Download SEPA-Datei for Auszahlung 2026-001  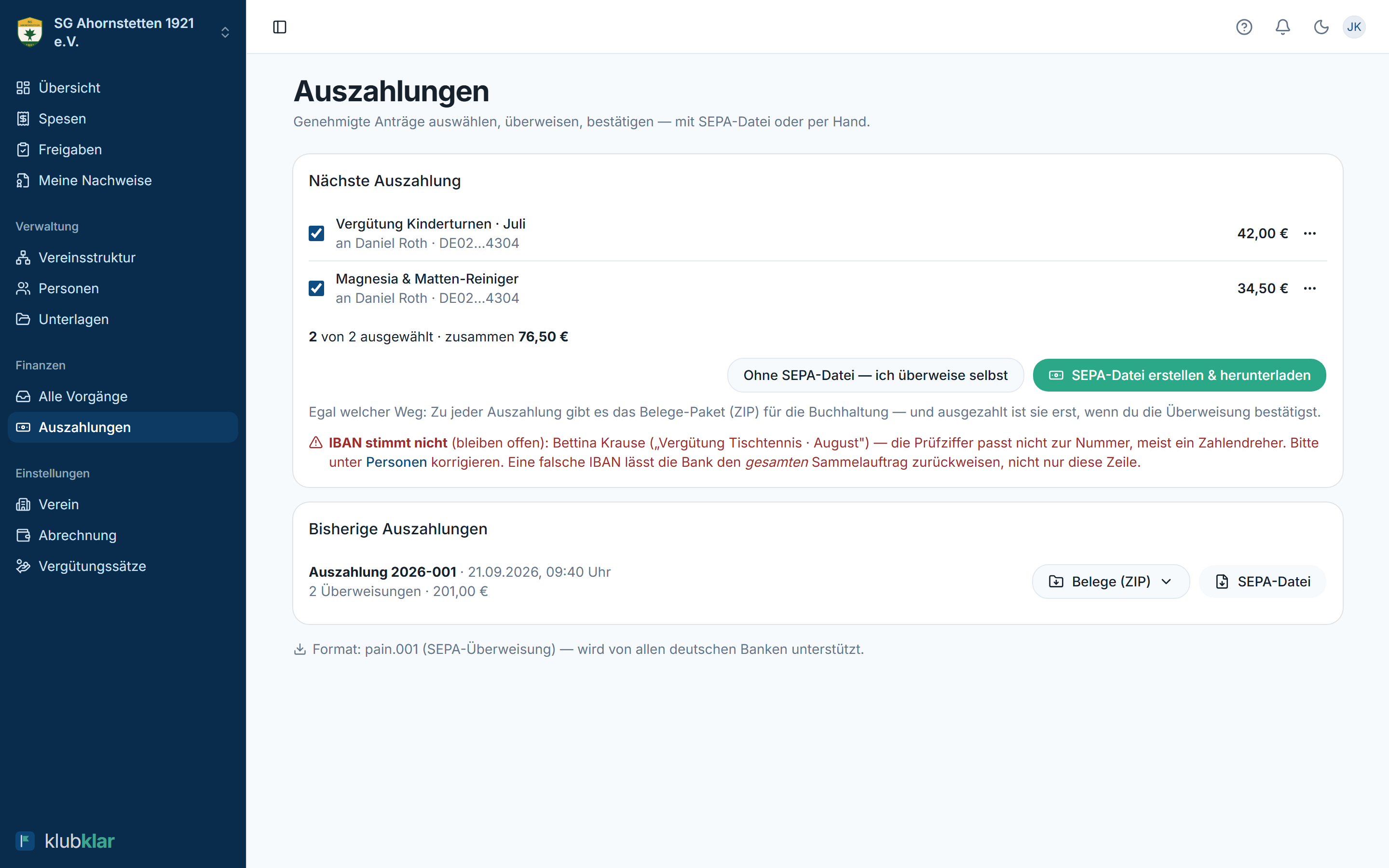point(1262,582)
